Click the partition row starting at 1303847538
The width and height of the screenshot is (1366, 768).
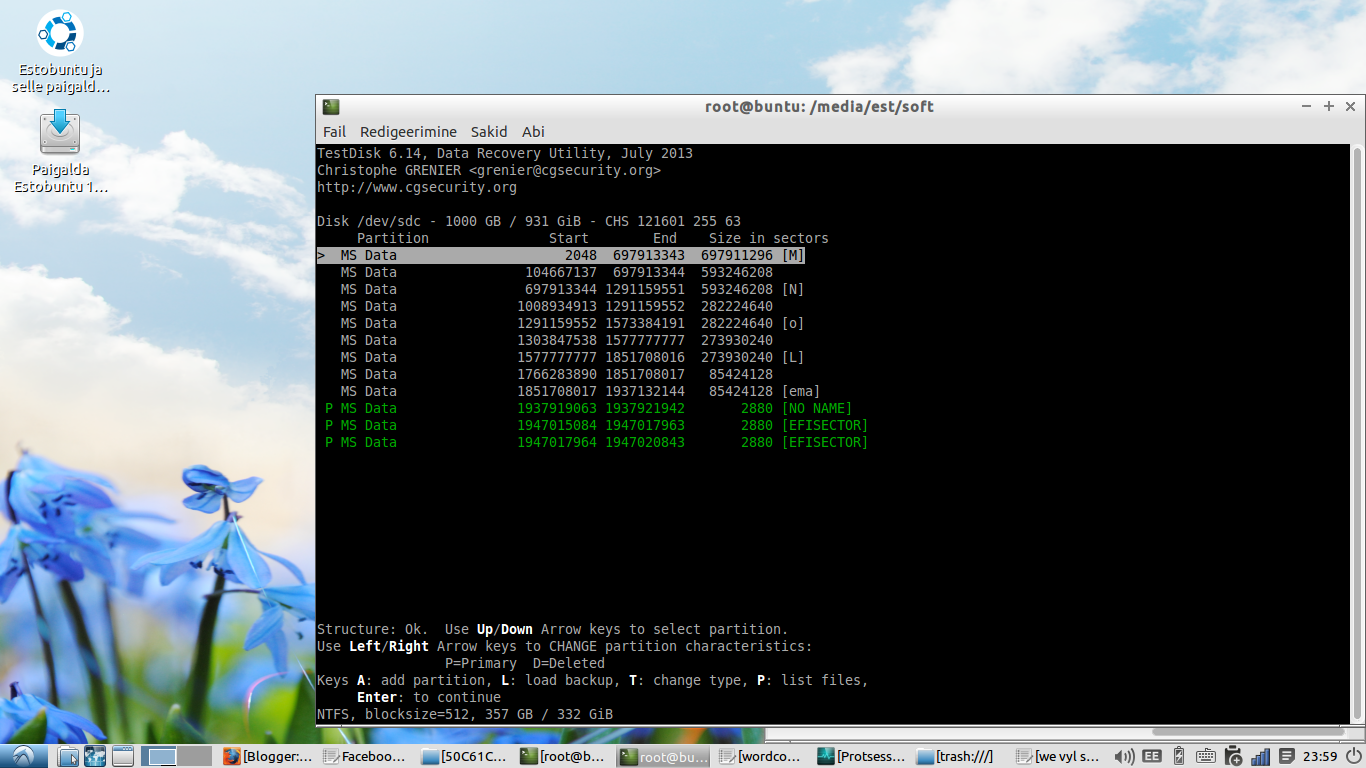click(x=557, y=341)
